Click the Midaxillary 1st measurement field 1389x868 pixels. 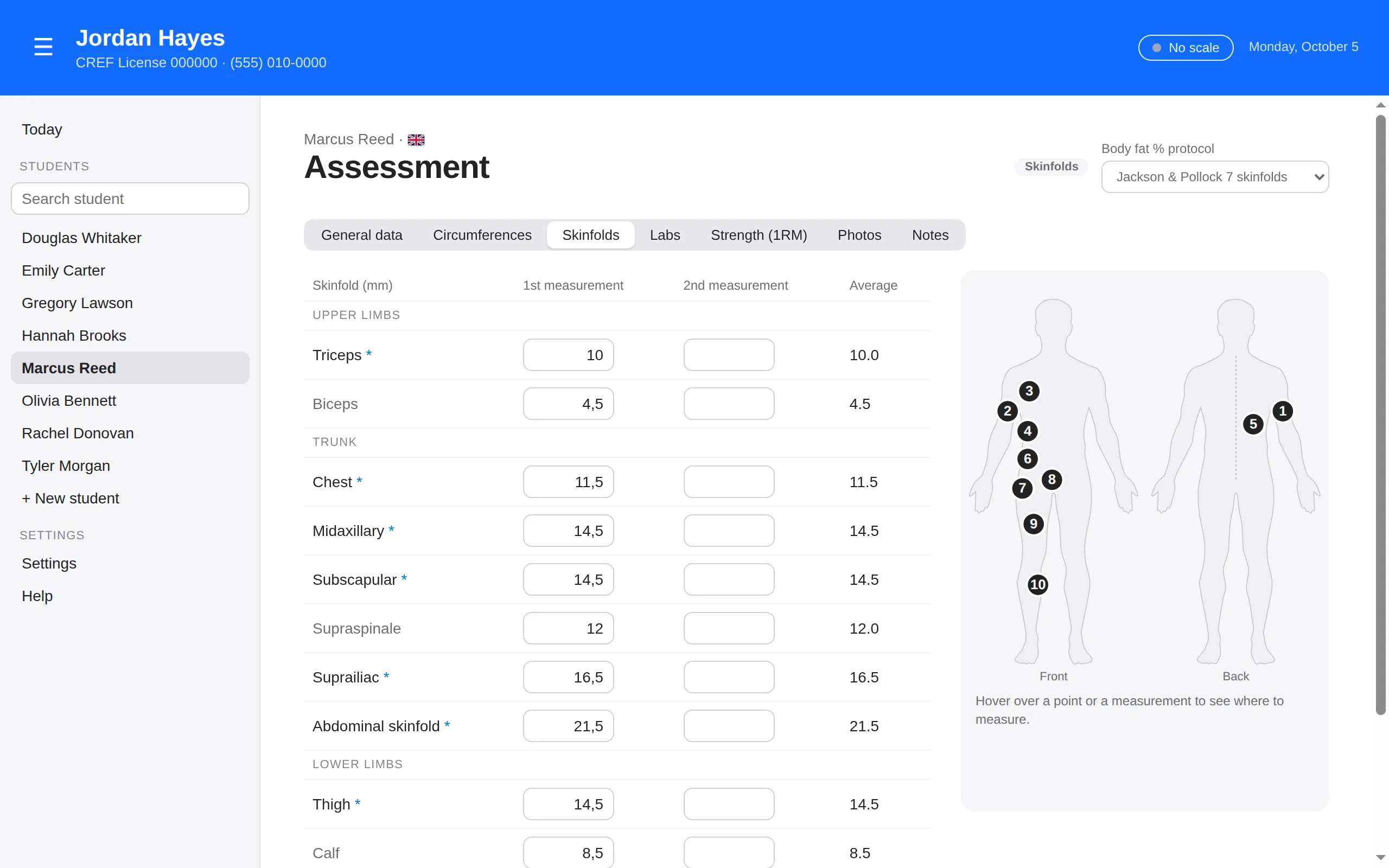568,531
